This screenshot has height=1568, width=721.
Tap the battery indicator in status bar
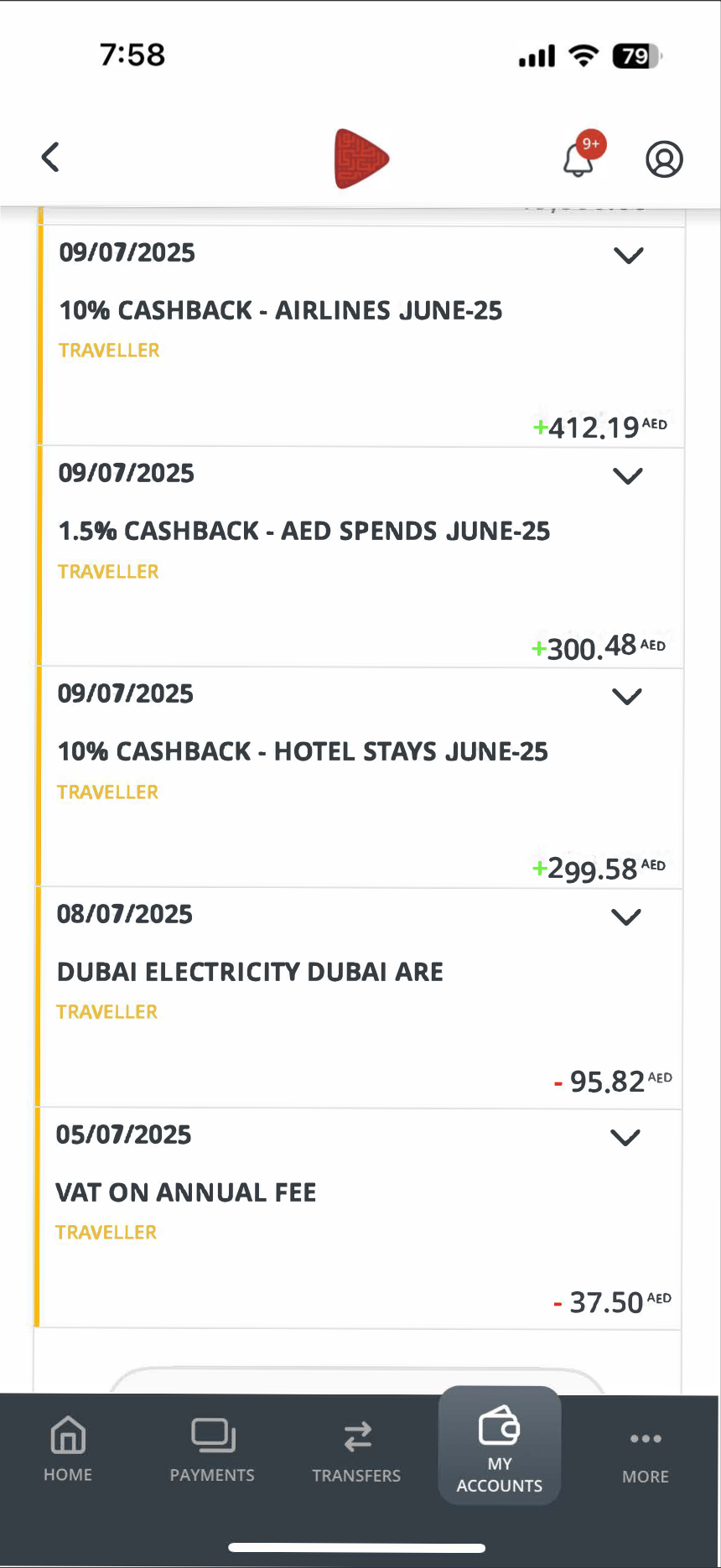pyautogui.click(x=636, y=56)
